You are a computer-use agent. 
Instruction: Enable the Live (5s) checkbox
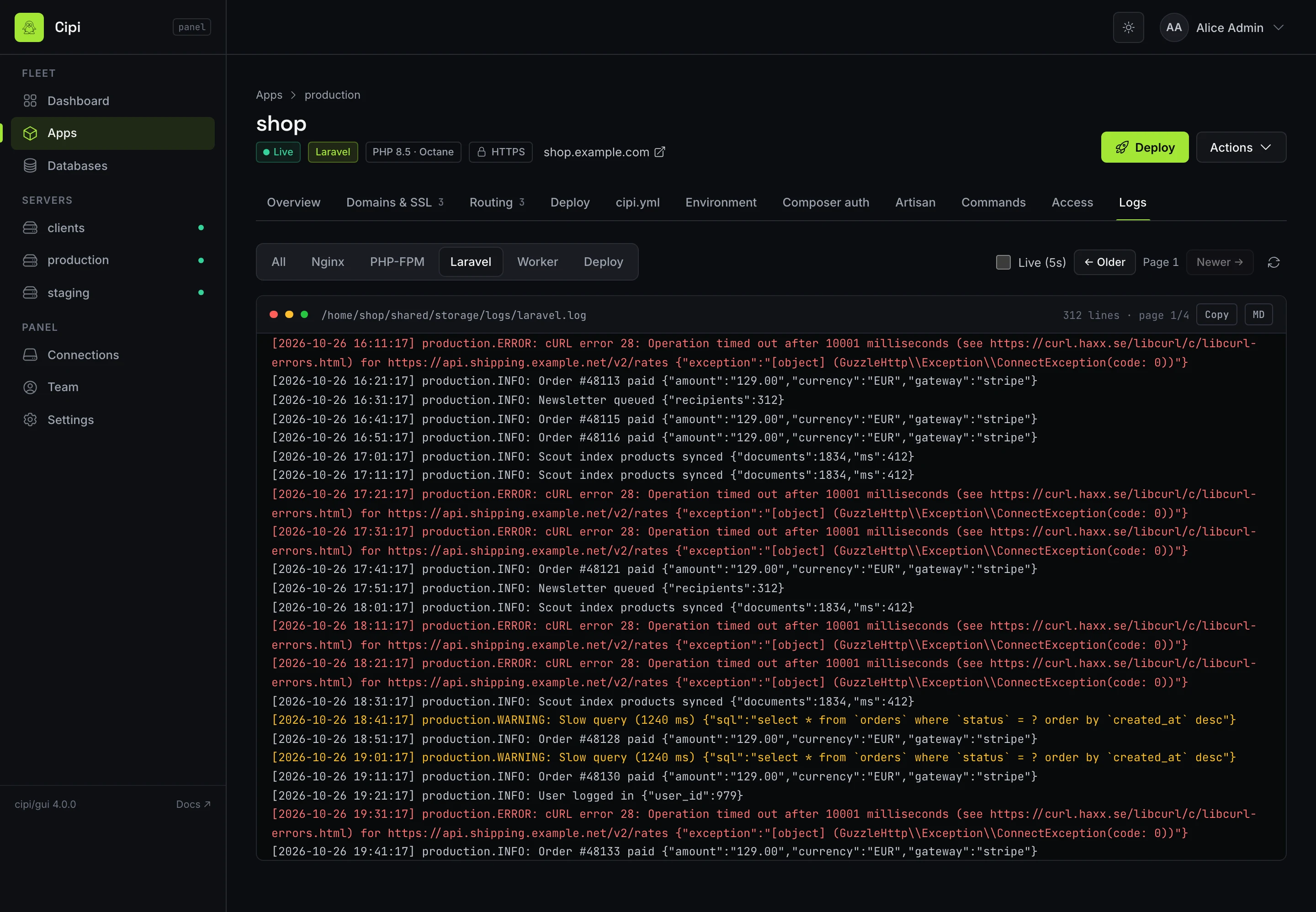point(1003,262)
